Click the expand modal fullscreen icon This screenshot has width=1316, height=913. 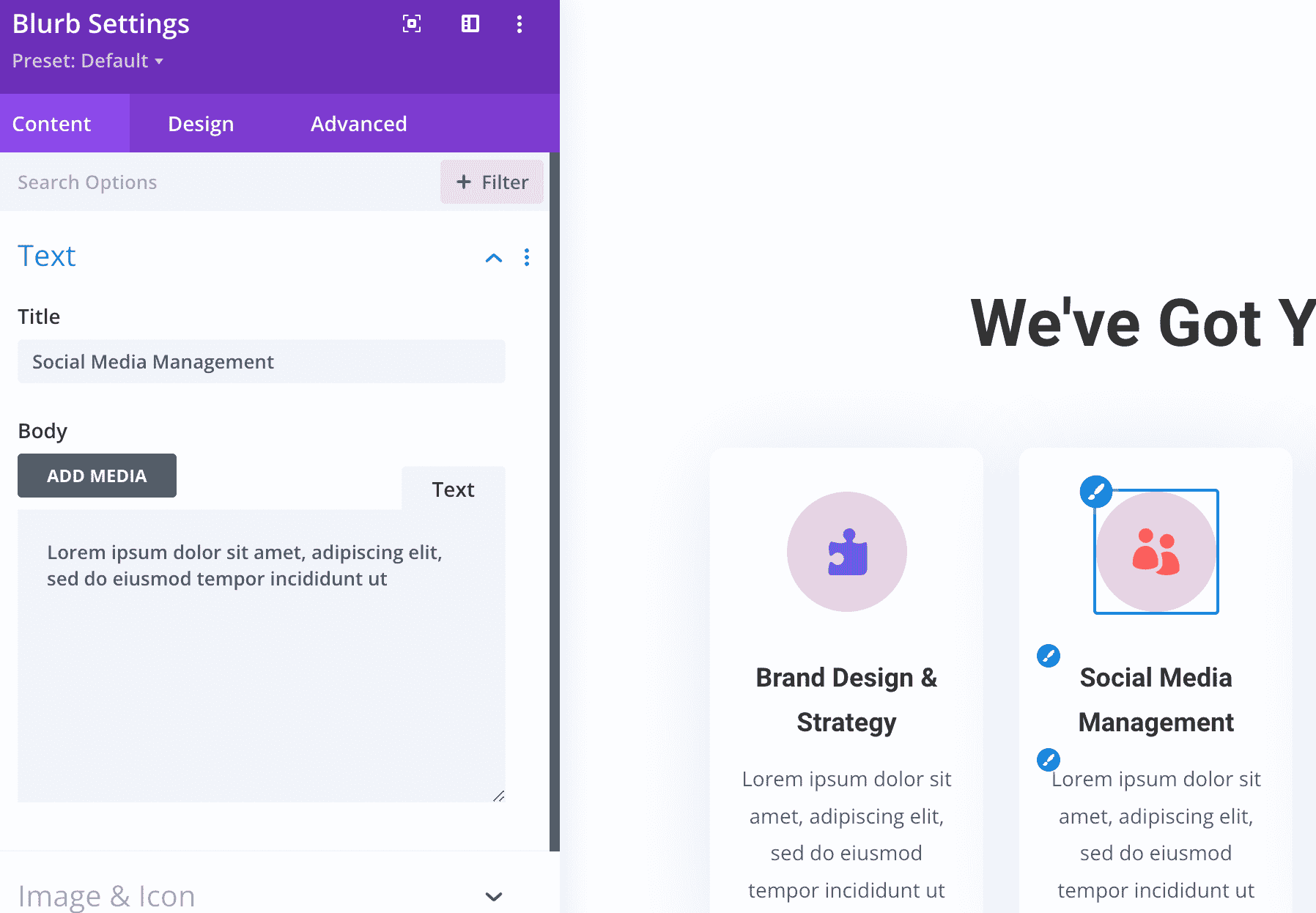coord(412,24)
